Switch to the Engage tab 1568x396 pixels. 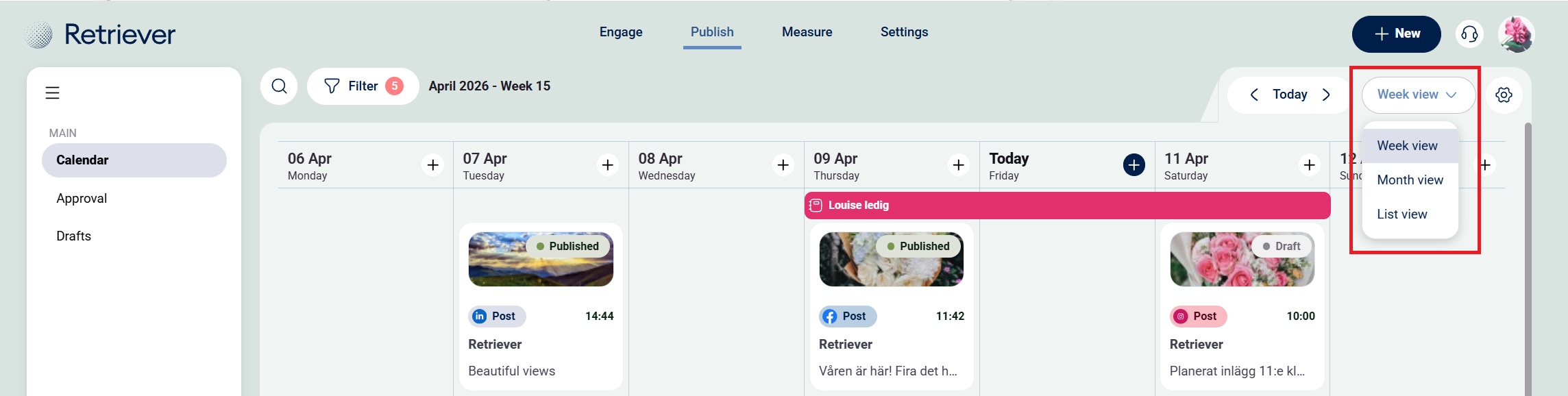click(621, 32)
